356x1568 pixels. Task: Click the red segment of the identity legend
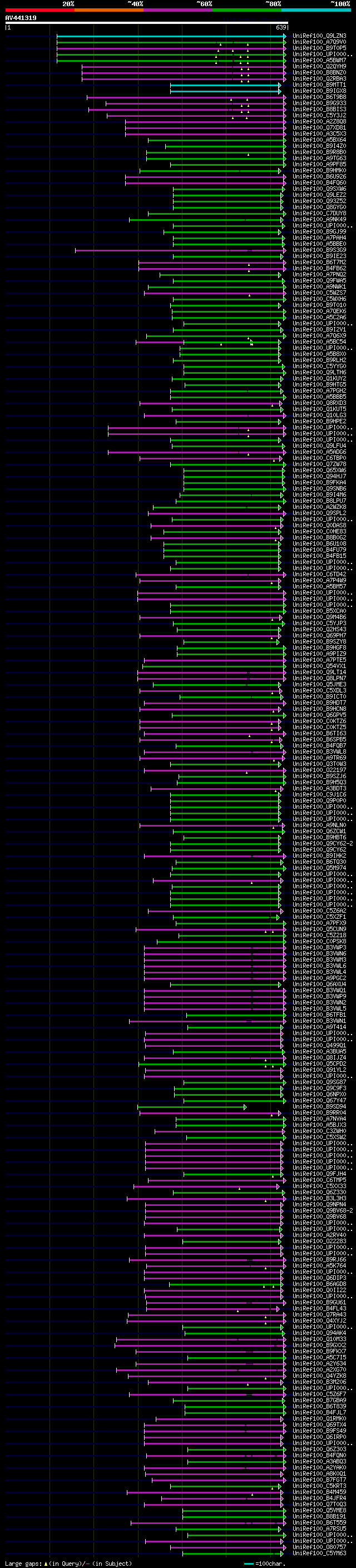click(x=39, y=10)
